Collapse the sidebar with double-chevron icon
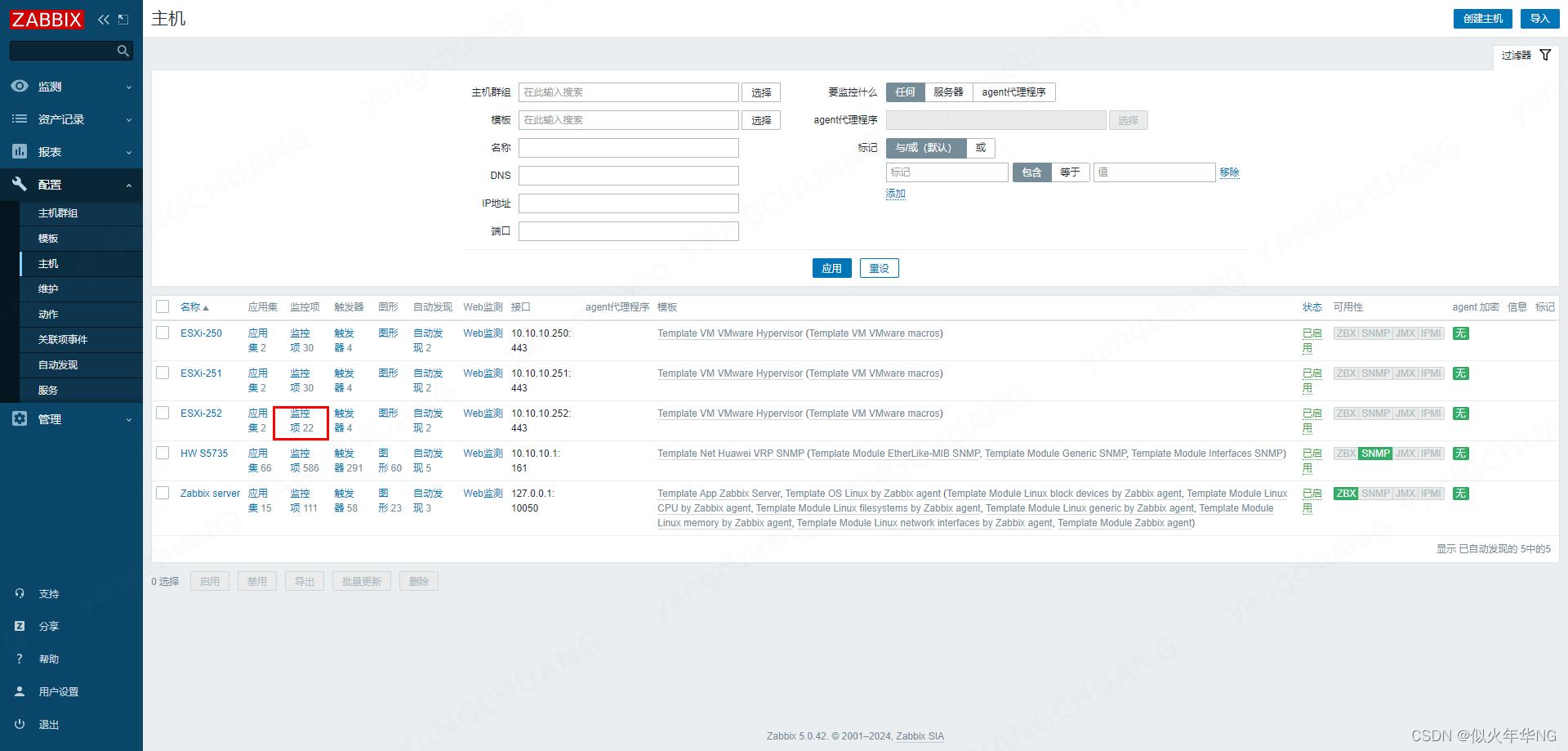Screen dimensions: 1568x751 tap(103, 20)
